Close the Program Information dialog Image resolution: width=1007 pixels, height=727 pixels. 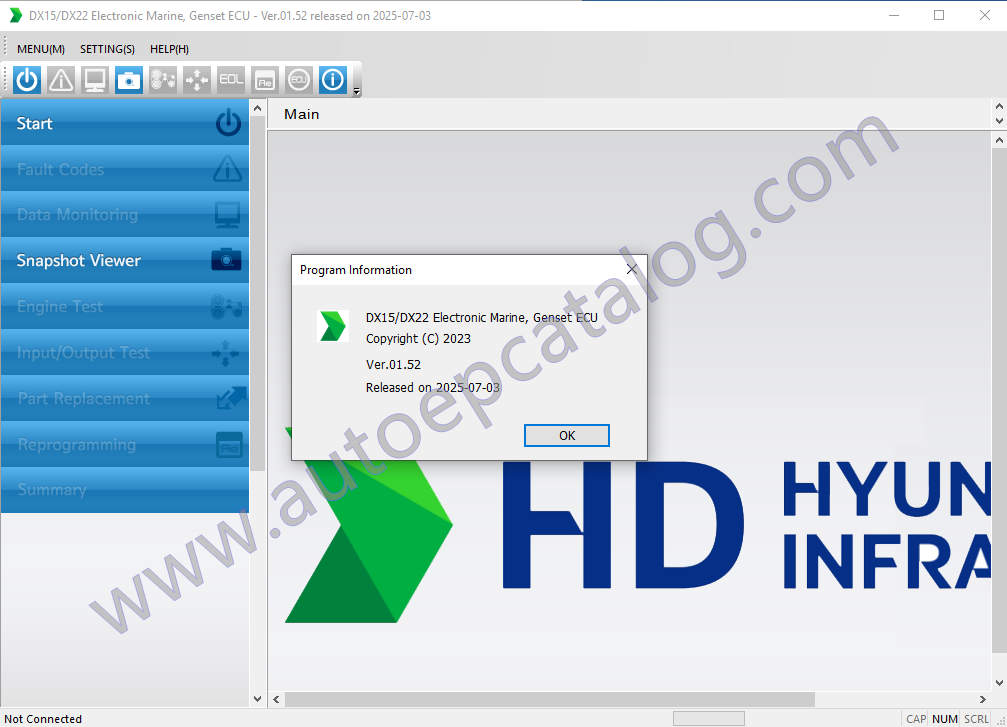(x=631, y=269)
